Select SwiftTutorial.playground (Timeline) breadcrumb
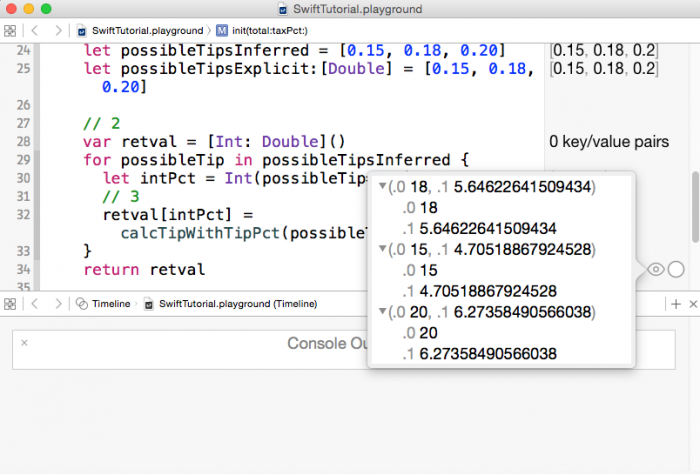The height and width of the screenshot is (474, 700). pyautogui.click(x=237, y=303)
